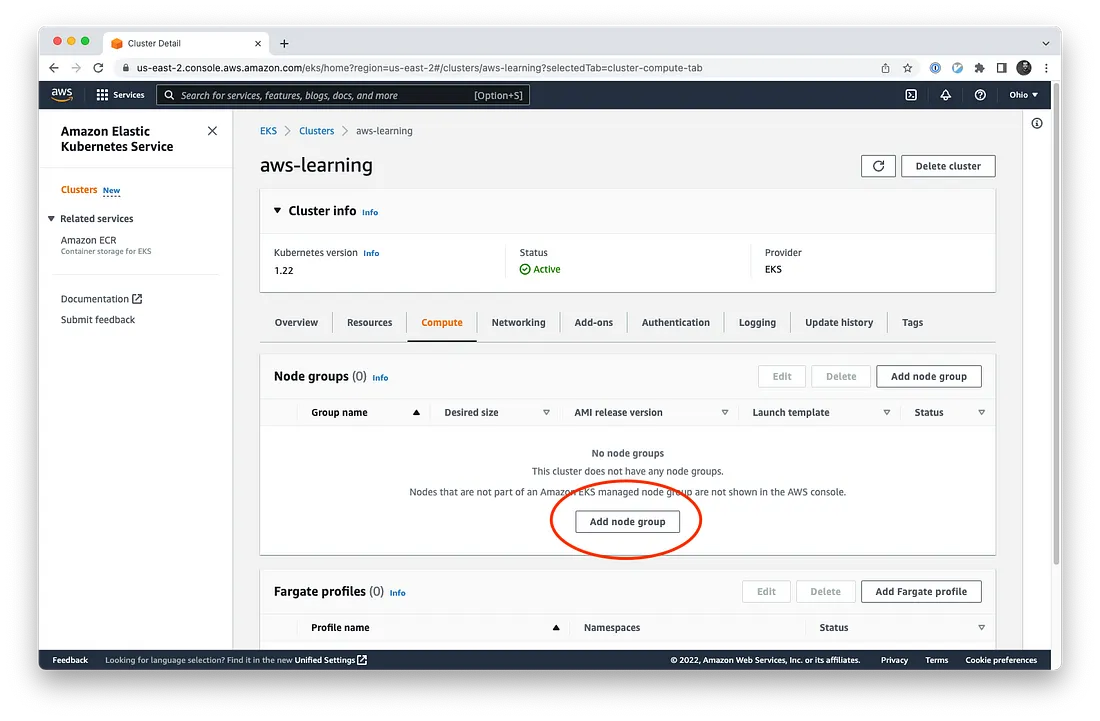The image size is (1100, 721).
Task: Open the help question mark menu
Action: pos(980,95)
